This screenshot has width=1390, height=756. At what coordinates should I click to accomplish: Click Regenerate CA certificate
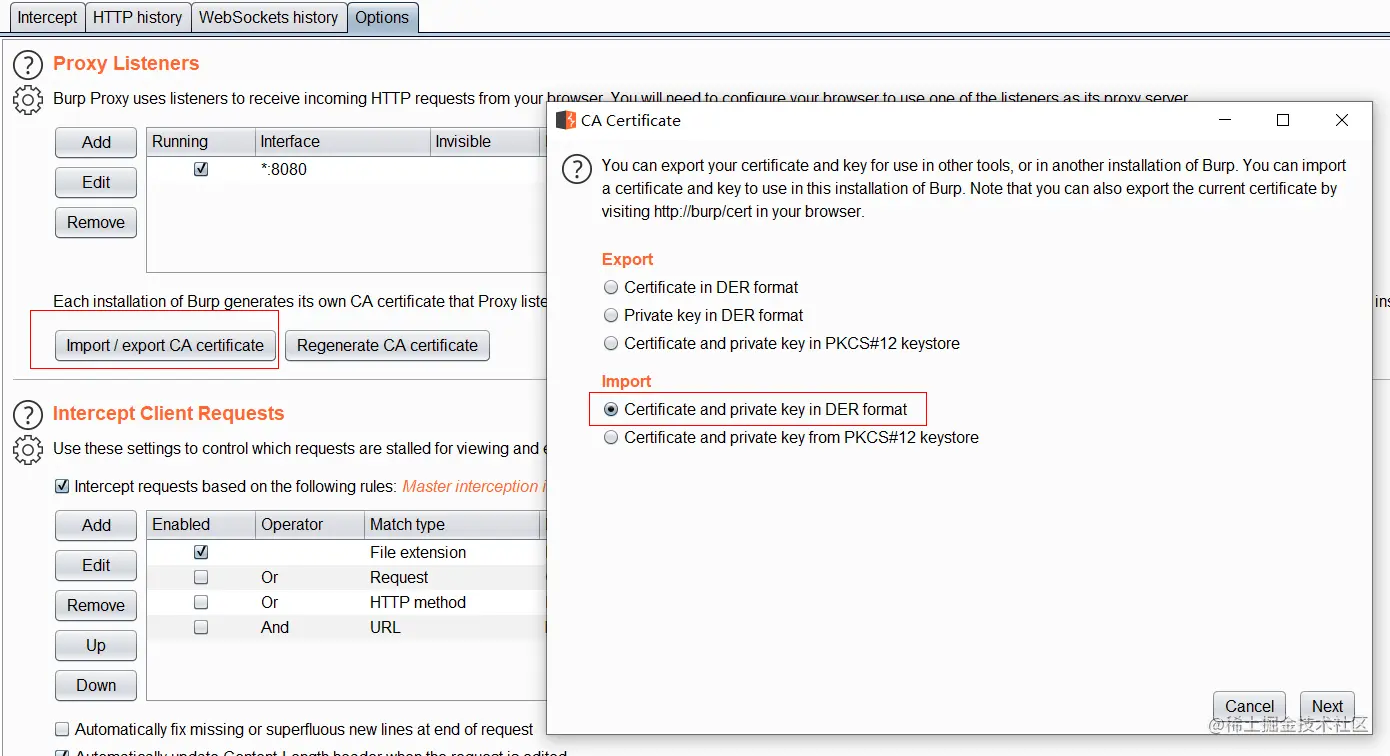(x=387, y=345)
